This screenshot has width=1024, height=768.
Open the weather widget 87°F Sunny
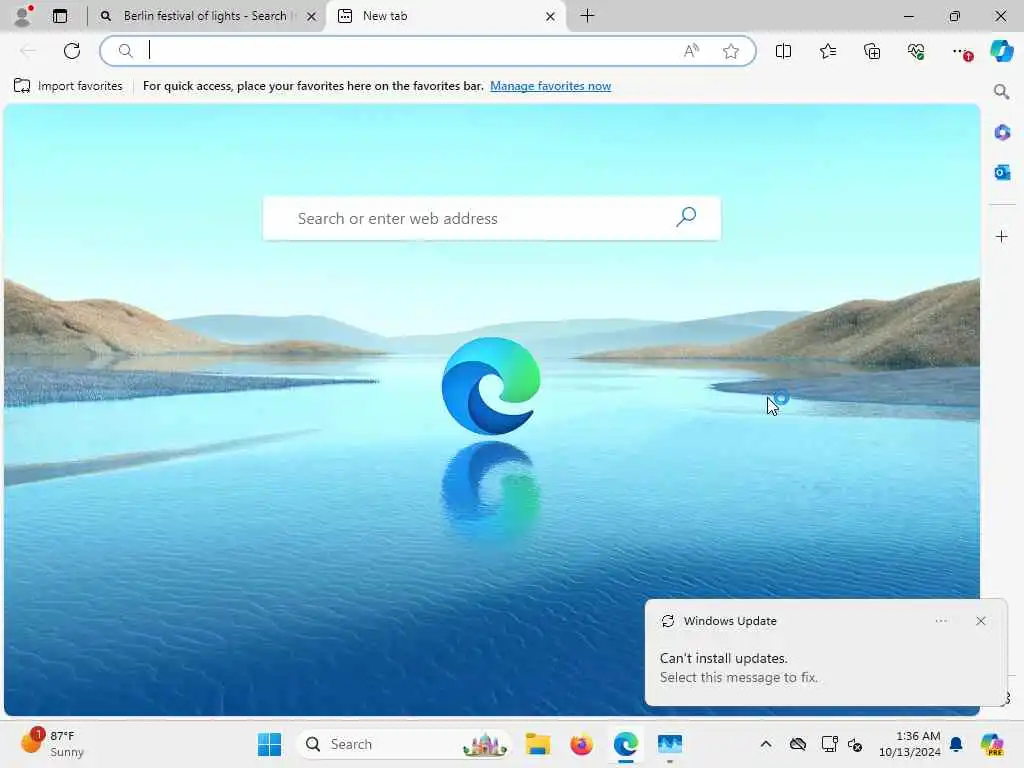pos(52,744)
